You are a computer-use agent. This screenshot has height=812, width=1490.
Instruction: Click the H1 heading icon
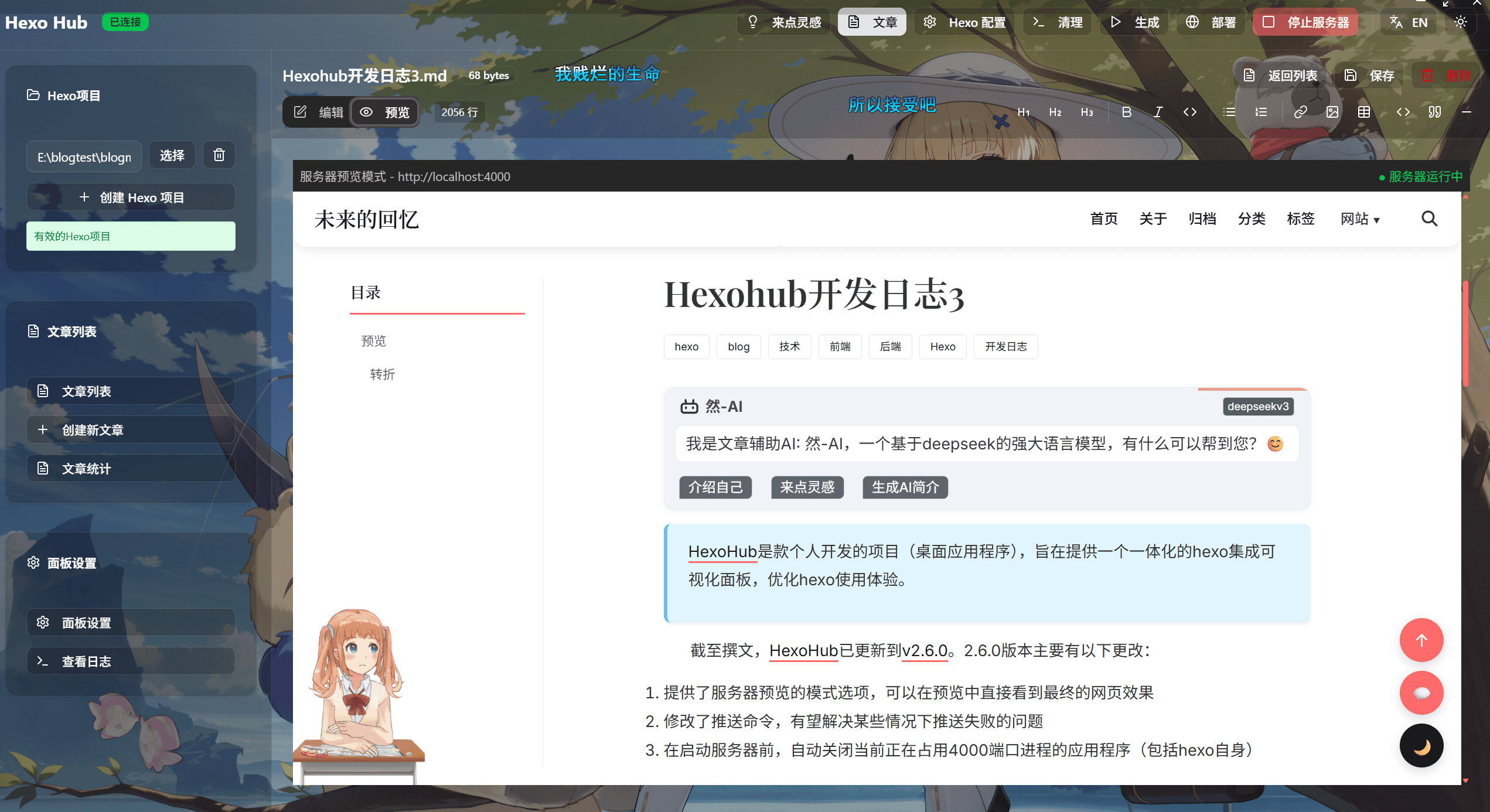point(1023,112)
